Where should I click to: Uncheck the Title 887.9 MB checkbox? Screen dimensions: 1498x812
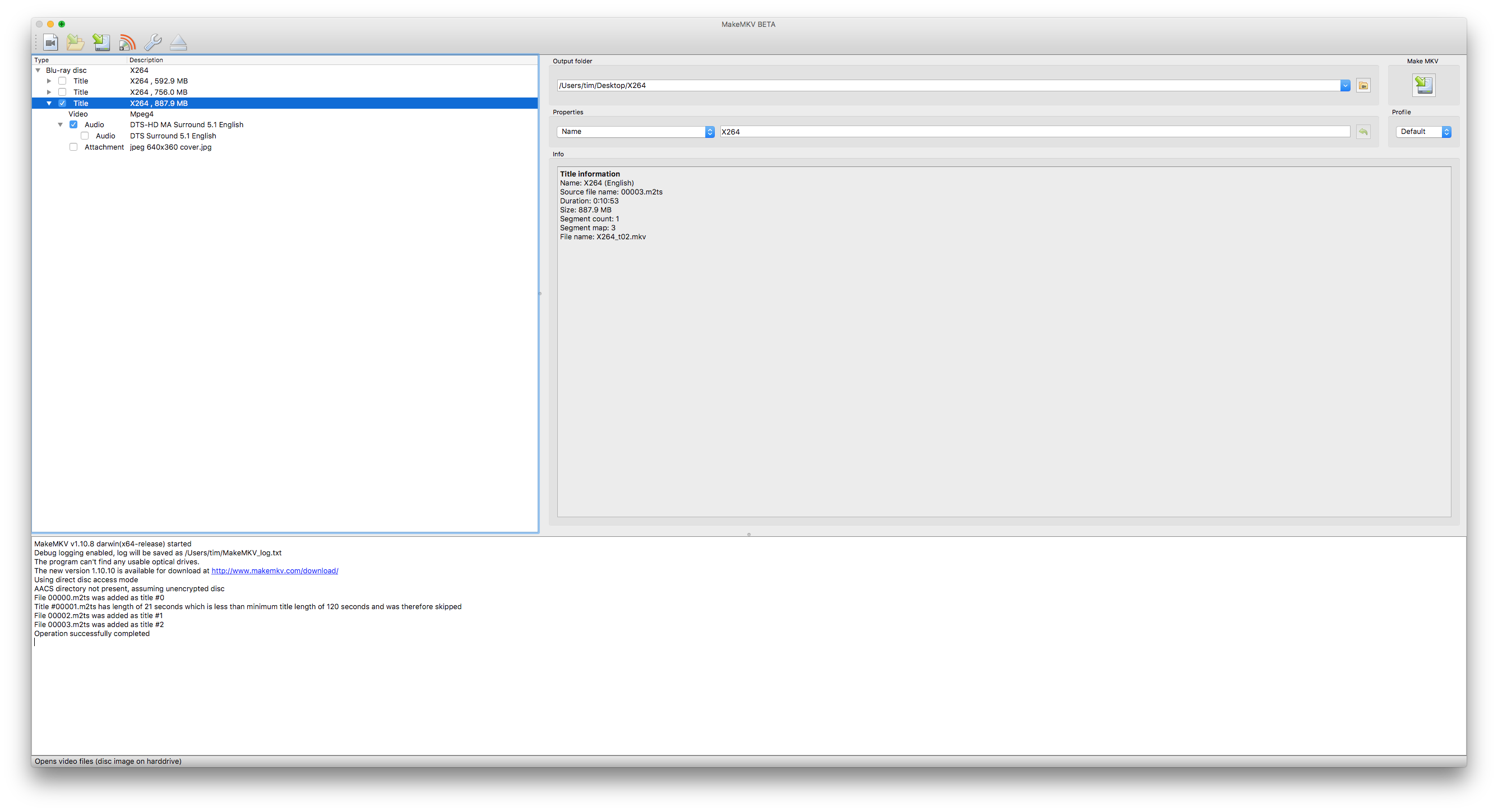point(62,103)
